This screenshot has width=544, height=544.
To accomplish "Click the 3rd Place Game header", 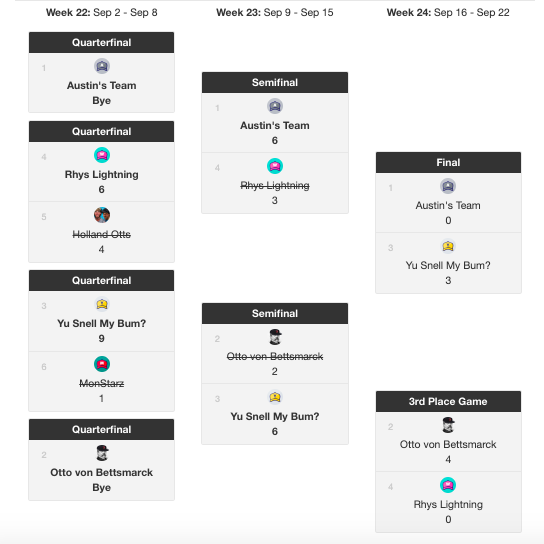I will pos(448,401).
